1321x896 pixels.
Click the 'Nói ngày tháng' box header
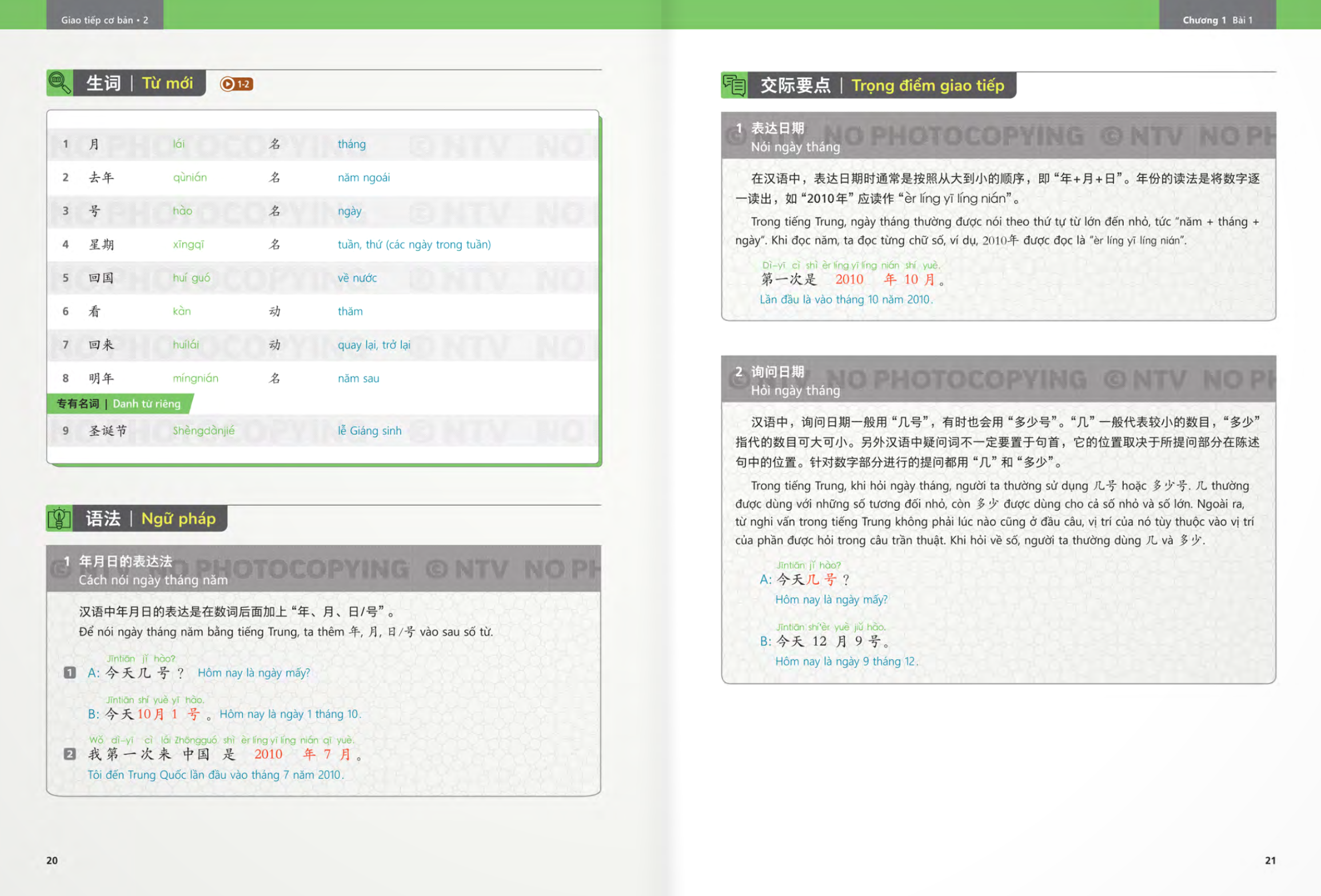click(795, 147)
